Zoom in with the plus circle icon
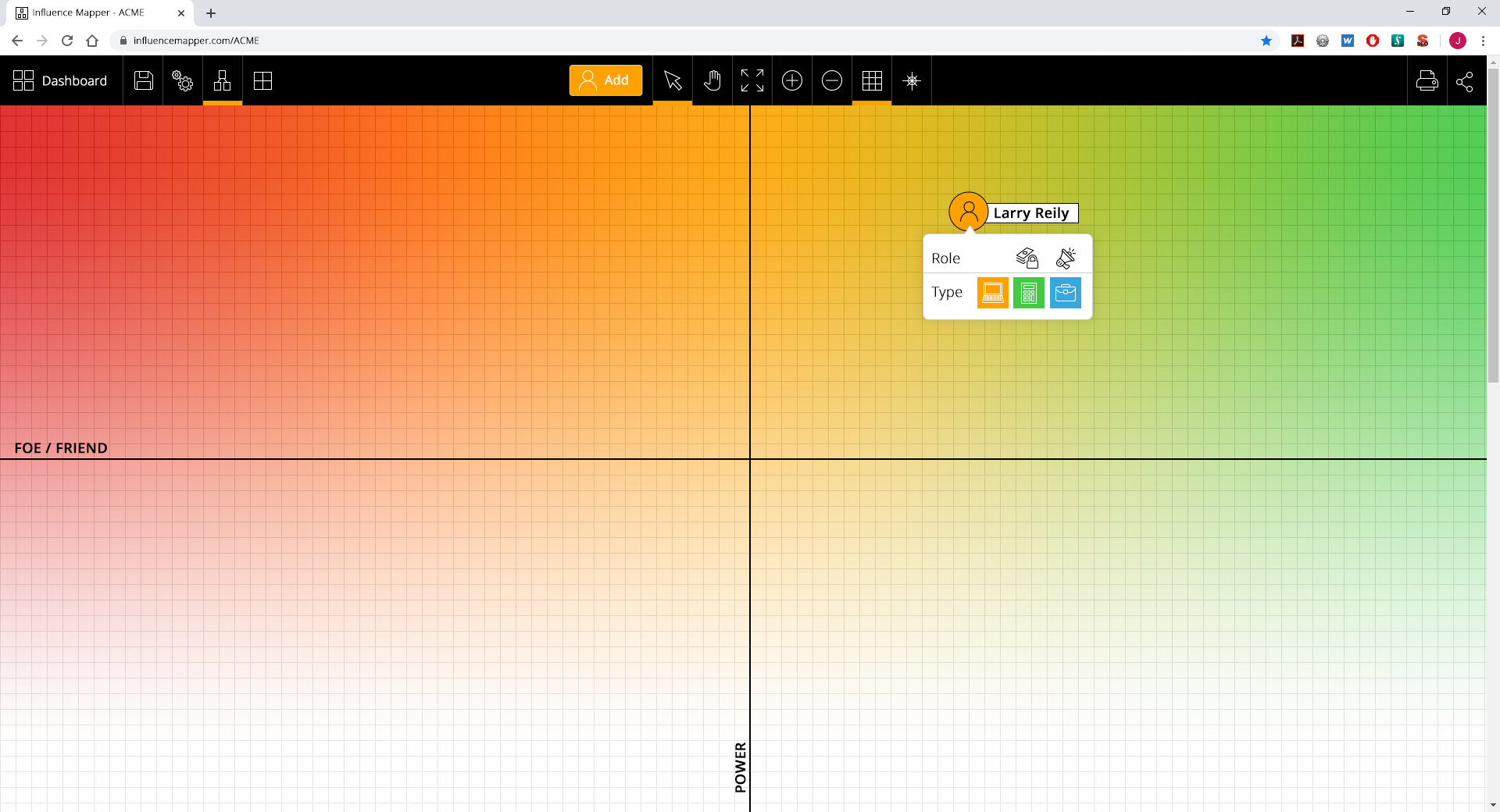Image resolution: width=1500 pixels, height=812 pixels. (792, 80)
